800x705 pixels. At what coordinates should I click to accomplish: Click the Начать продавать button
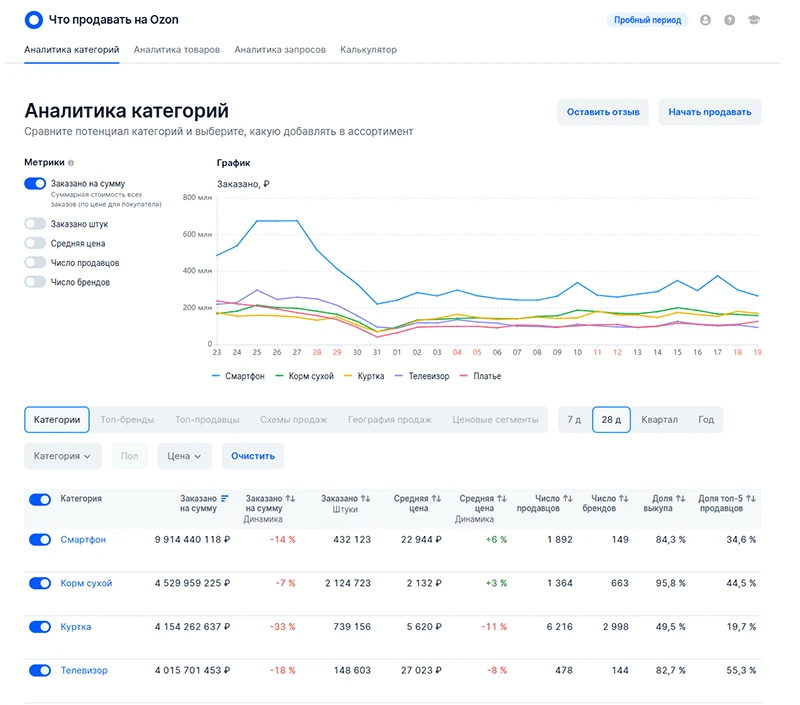710,112
